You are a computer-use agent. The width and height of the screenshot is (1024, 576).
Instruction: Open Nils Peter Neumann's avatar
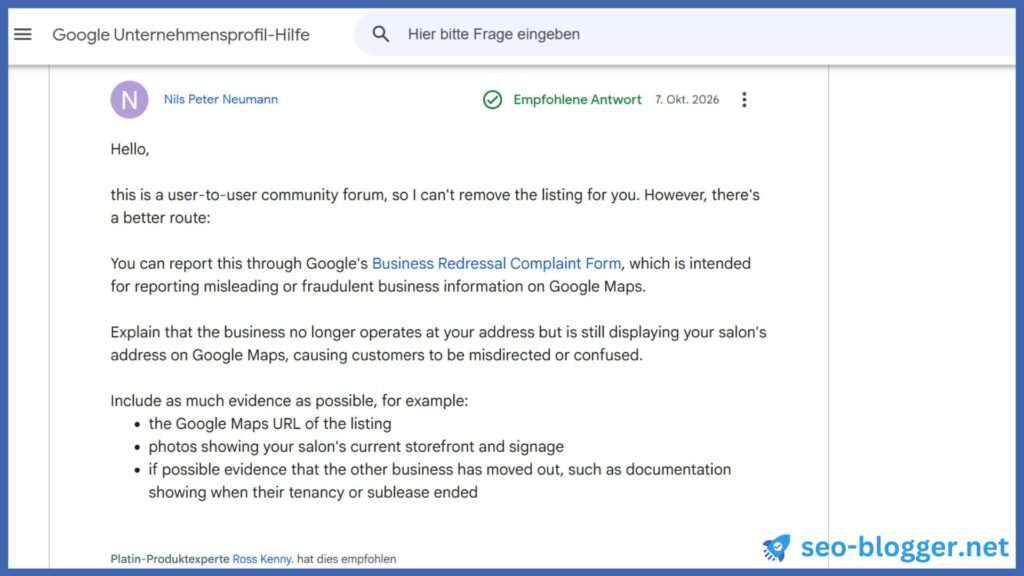[x=129, y=99]
